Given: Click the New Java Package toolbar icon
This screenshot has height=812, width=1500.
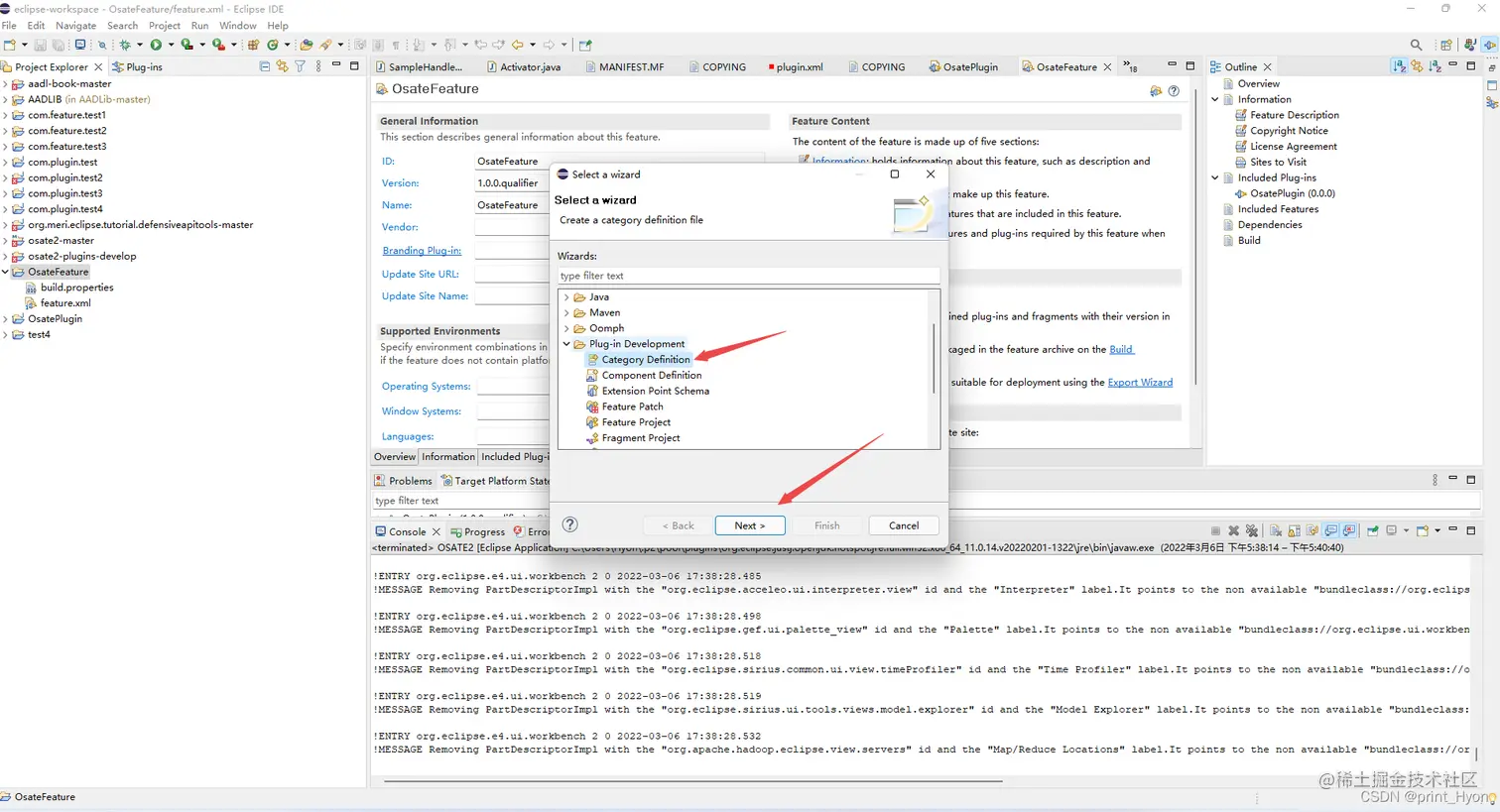Looking at the screenshot, I should [253, 45].
